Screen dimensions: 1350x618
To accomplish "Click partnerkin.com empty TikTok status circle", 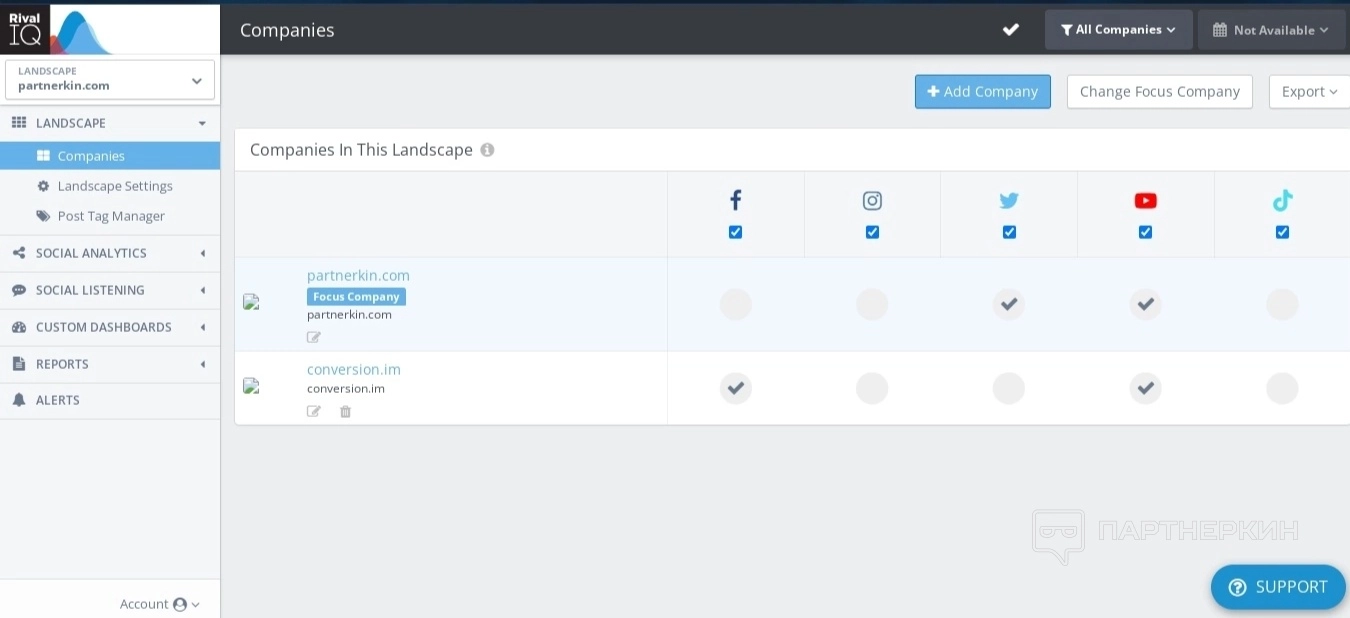I will pos(1282,304).
